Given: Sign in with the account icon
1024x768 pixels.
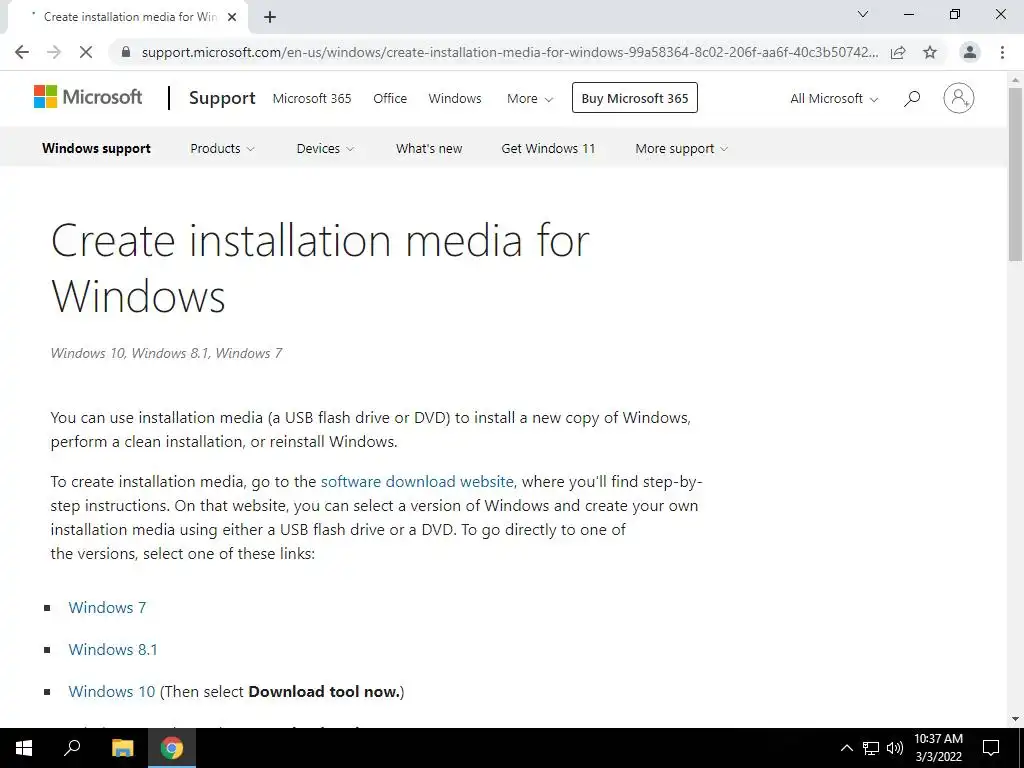Looking at the screenshot, I should tap(959, 98).
